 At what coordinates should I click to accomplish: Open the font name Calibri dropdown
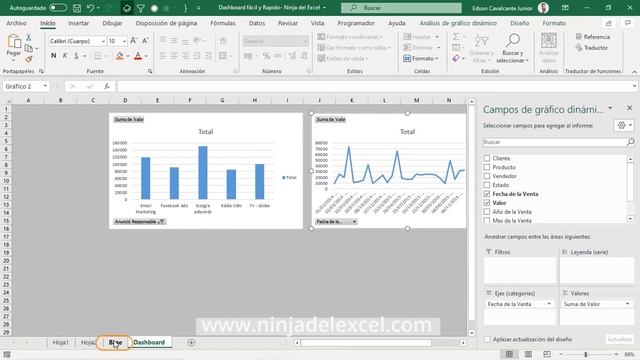(x=103, y=41)
